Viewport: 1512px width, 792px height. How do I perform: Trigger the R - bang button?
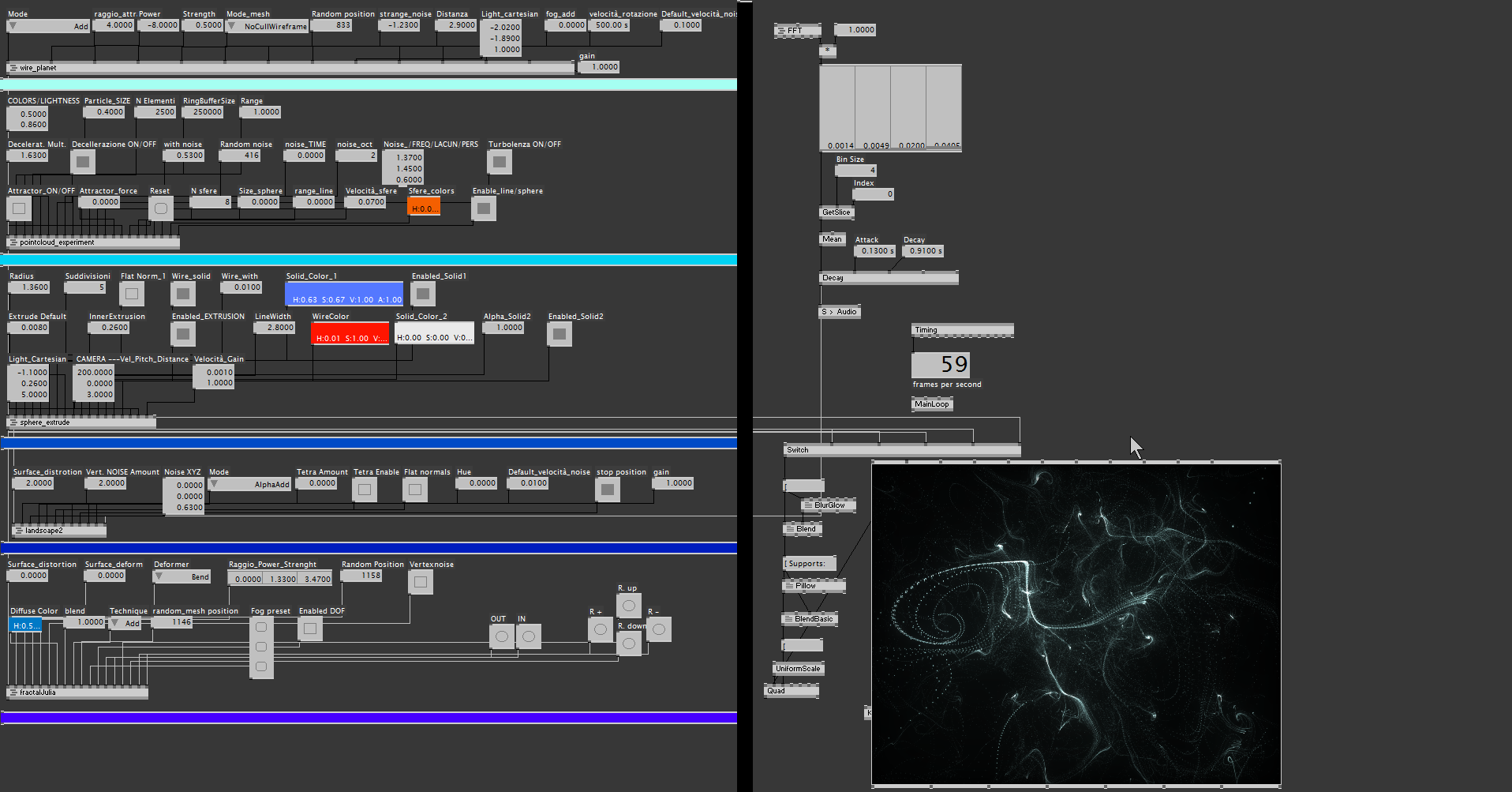(659, 629)
